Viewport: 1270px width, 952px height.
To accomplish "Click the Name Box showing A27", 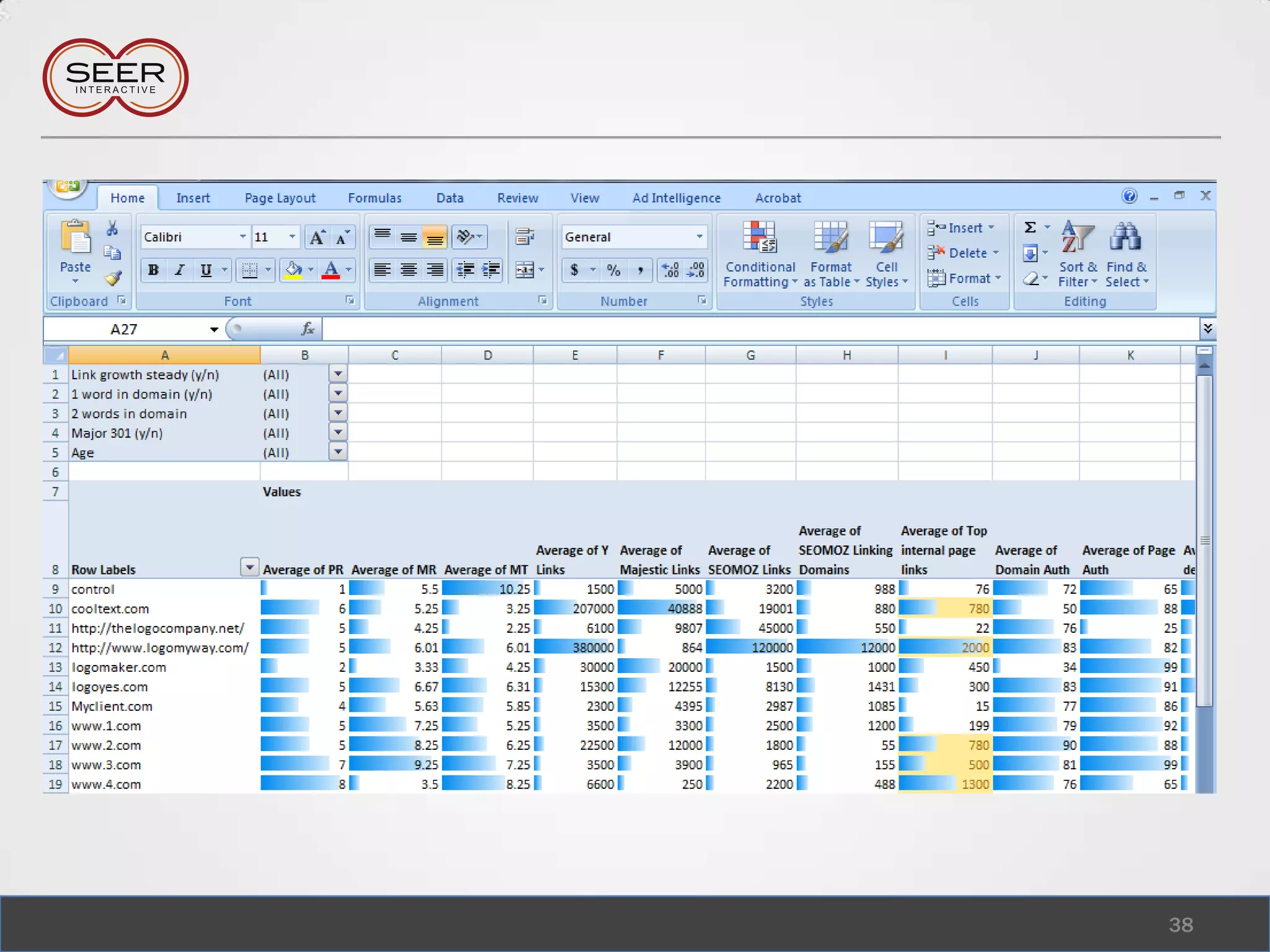I will (x=124, y=329).
